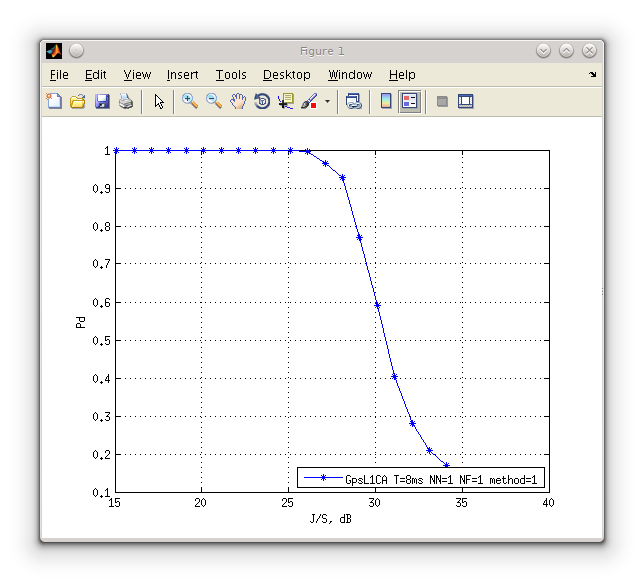The height and width of the screenshot is (582, 644).
Task: Activate the Pan hand tool
Action: click(238, 101)
